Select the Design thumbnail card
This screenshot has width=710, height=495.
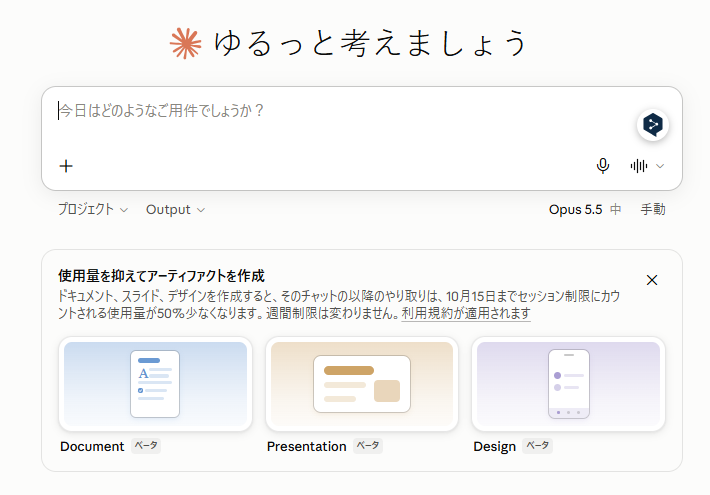(x=568, y=384)
